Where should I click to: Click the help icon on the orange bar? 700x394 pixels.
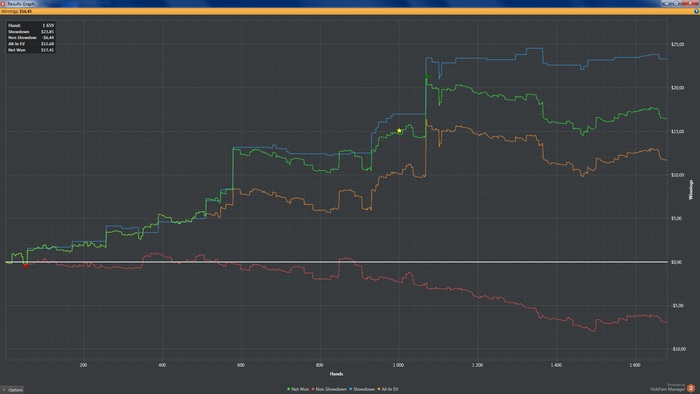click(x=696, y=11)
